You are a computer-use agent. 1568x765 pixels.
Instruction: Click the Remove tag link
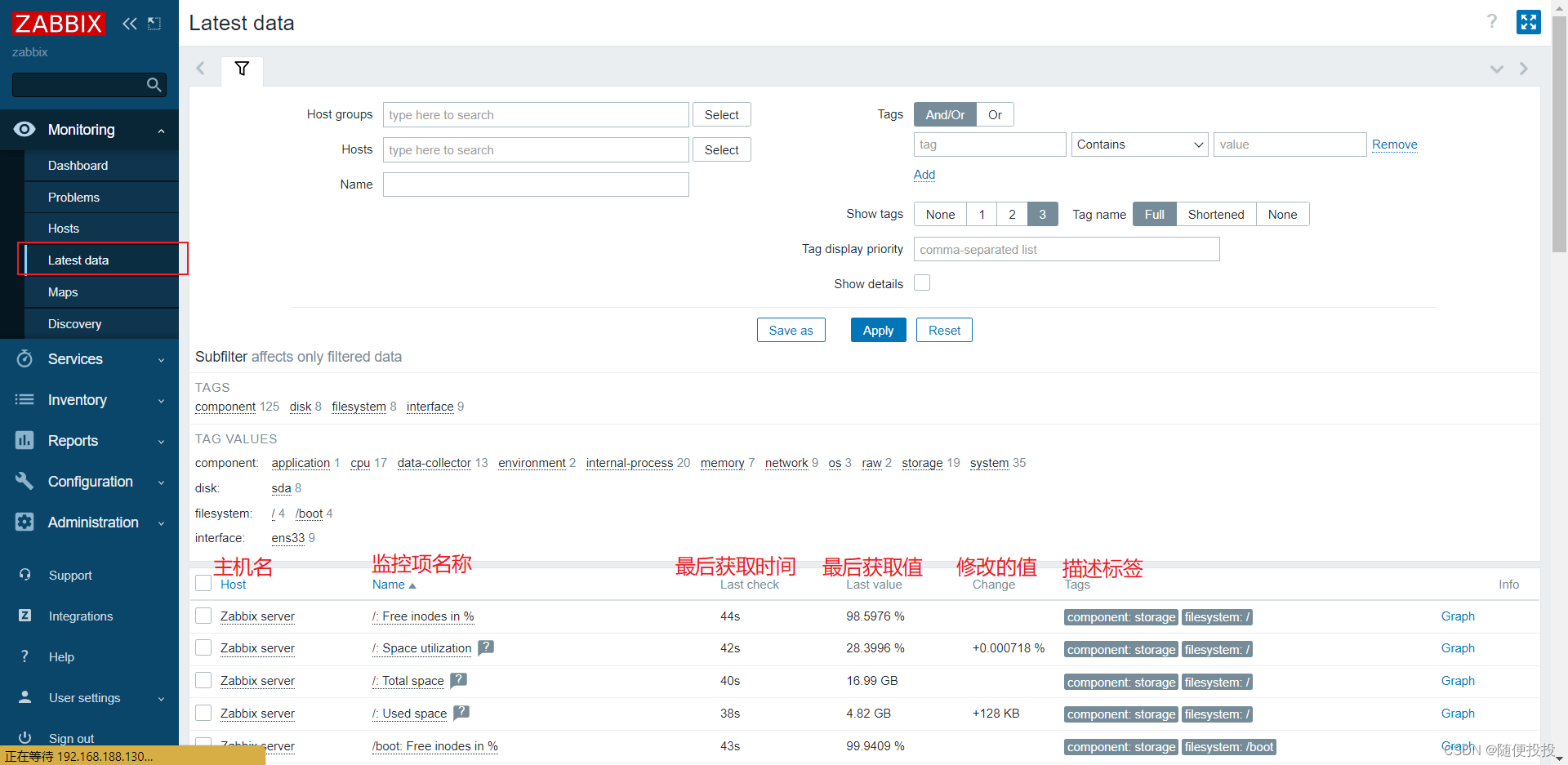pyautogui.click(x=1394, y=145)
